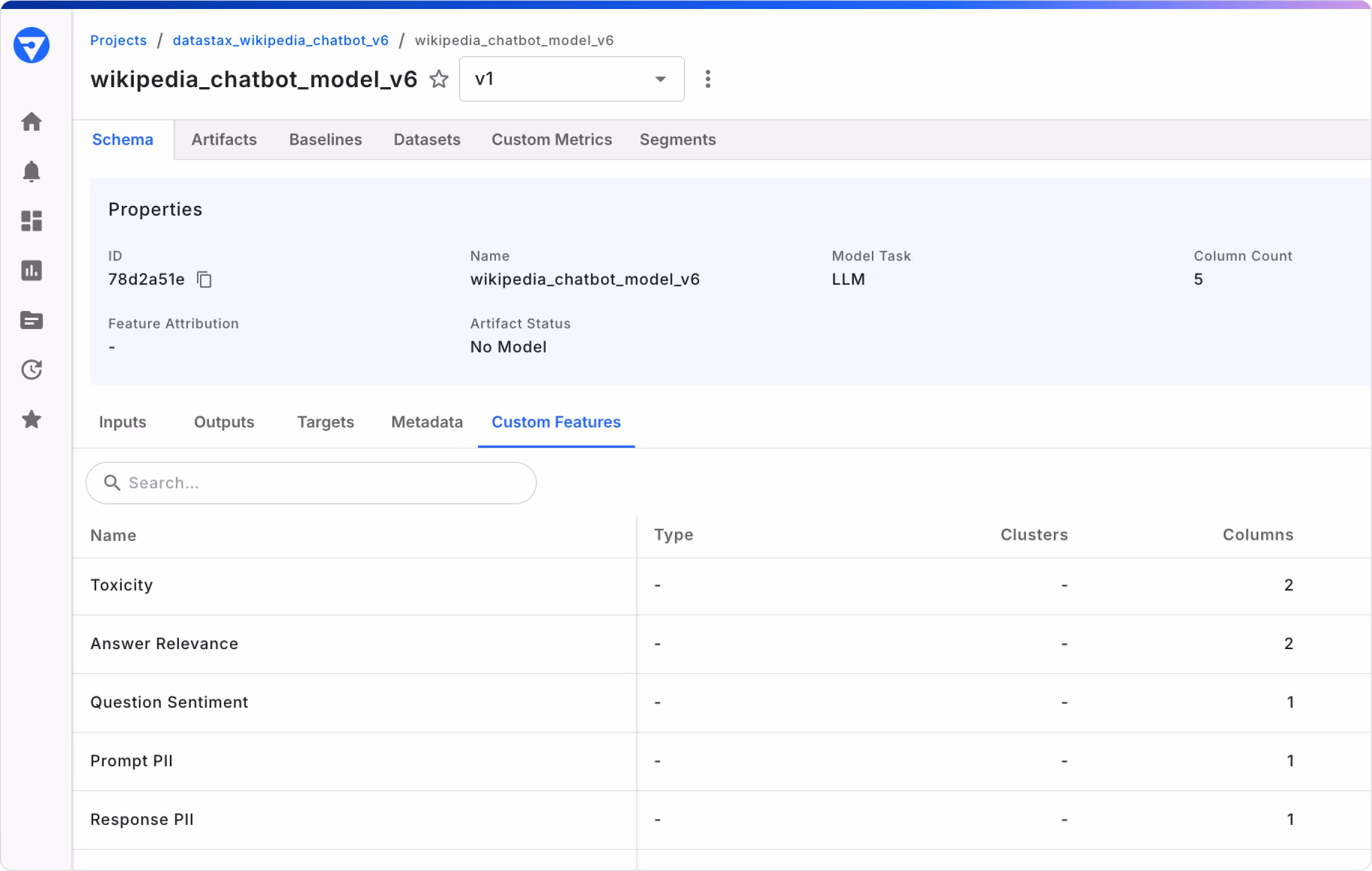Open the Segments tab
Image resolution: width=1372 pixels, height=871 pixels.
tap(677, 140)
